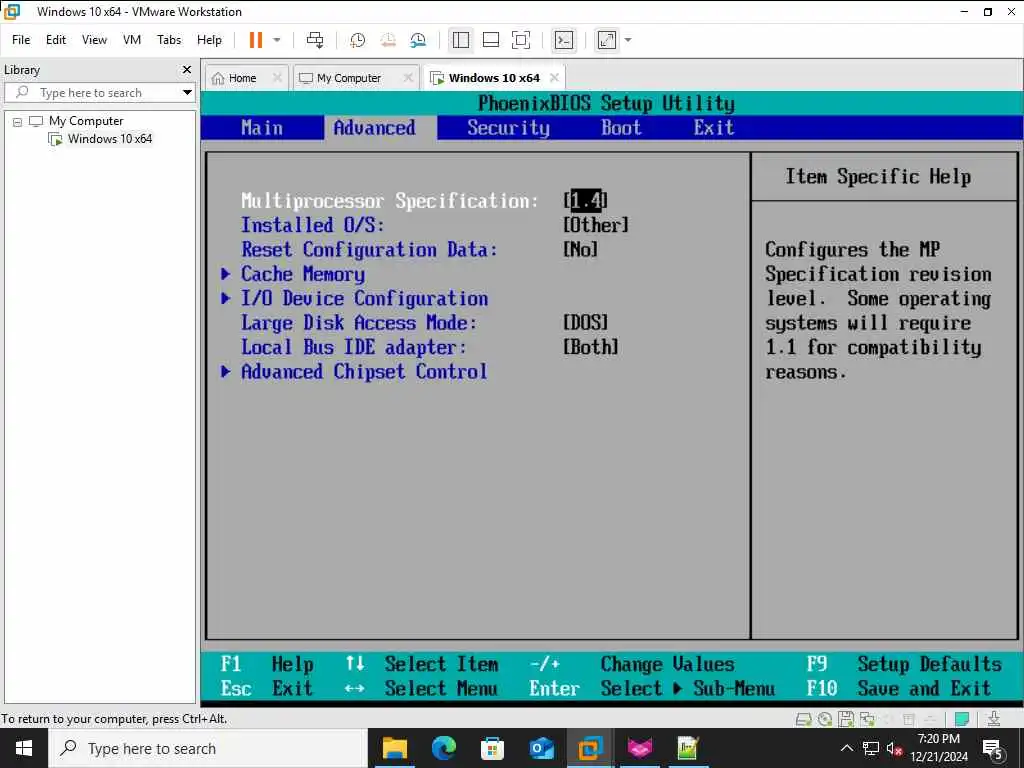
Task: Click the Installed O/S [Other] value
Action: pos(596,225)
